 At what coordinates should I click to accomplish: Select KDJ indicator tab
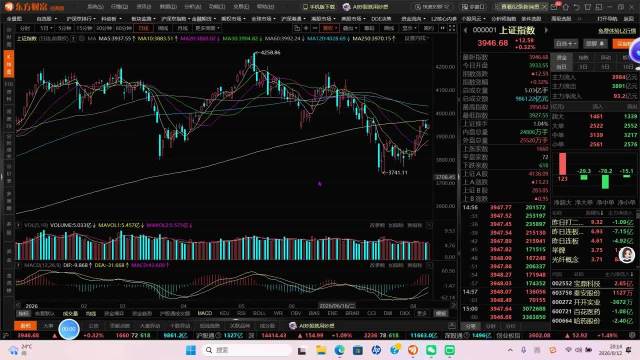tap(224, 313)
